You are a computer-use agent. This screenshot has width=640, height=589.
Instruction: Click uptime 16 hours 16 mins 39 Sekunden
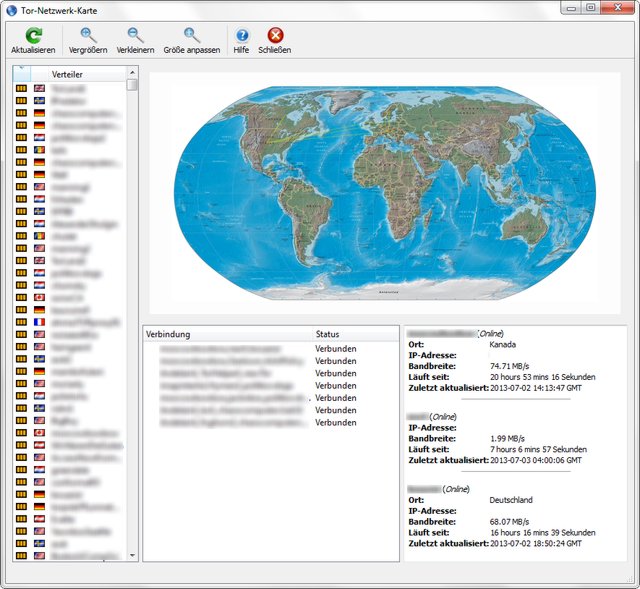(x=542, y=533)
